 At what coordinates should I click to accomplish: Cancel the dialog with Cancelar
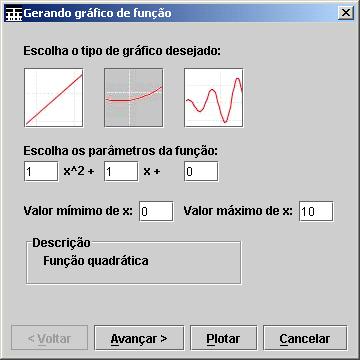pyautogui.click(x=305, y=338)
